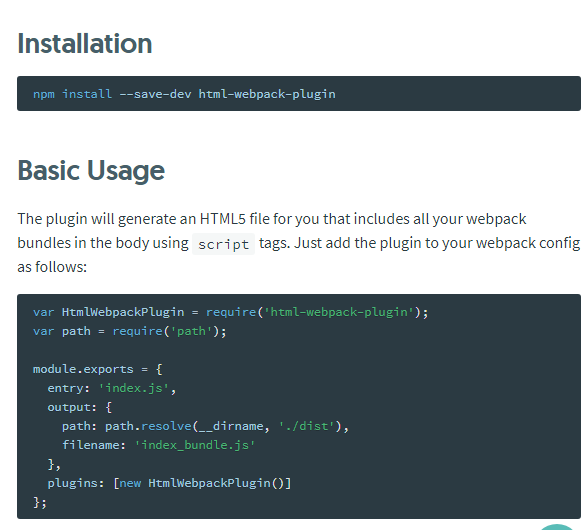583x530 pixels.
Task: Click the Installation heading
Action: tap(85, 44)
